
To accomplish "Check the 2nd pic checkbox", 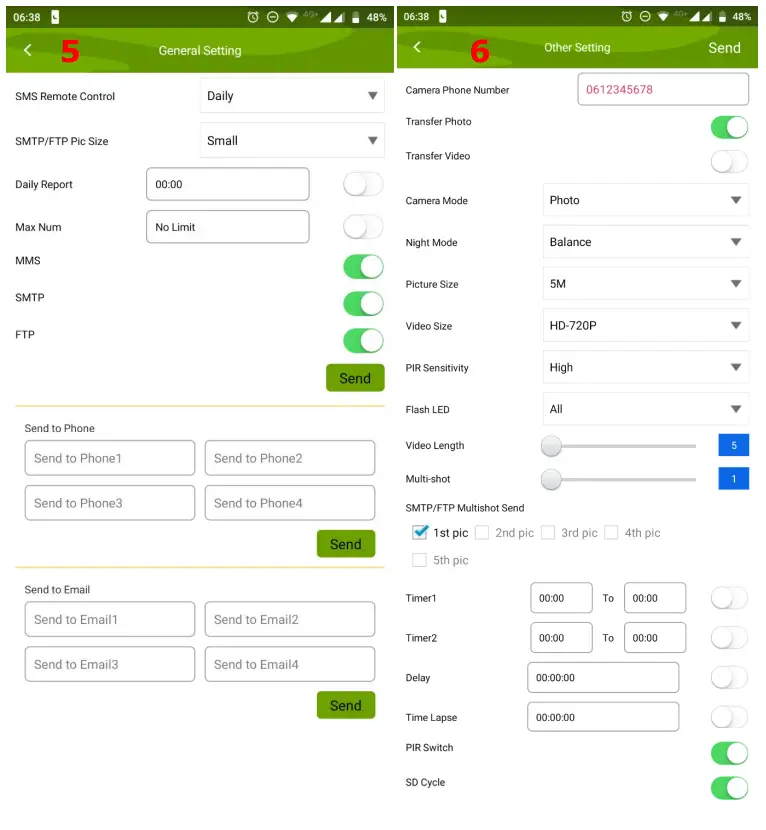I will click(x=482, y=533).
